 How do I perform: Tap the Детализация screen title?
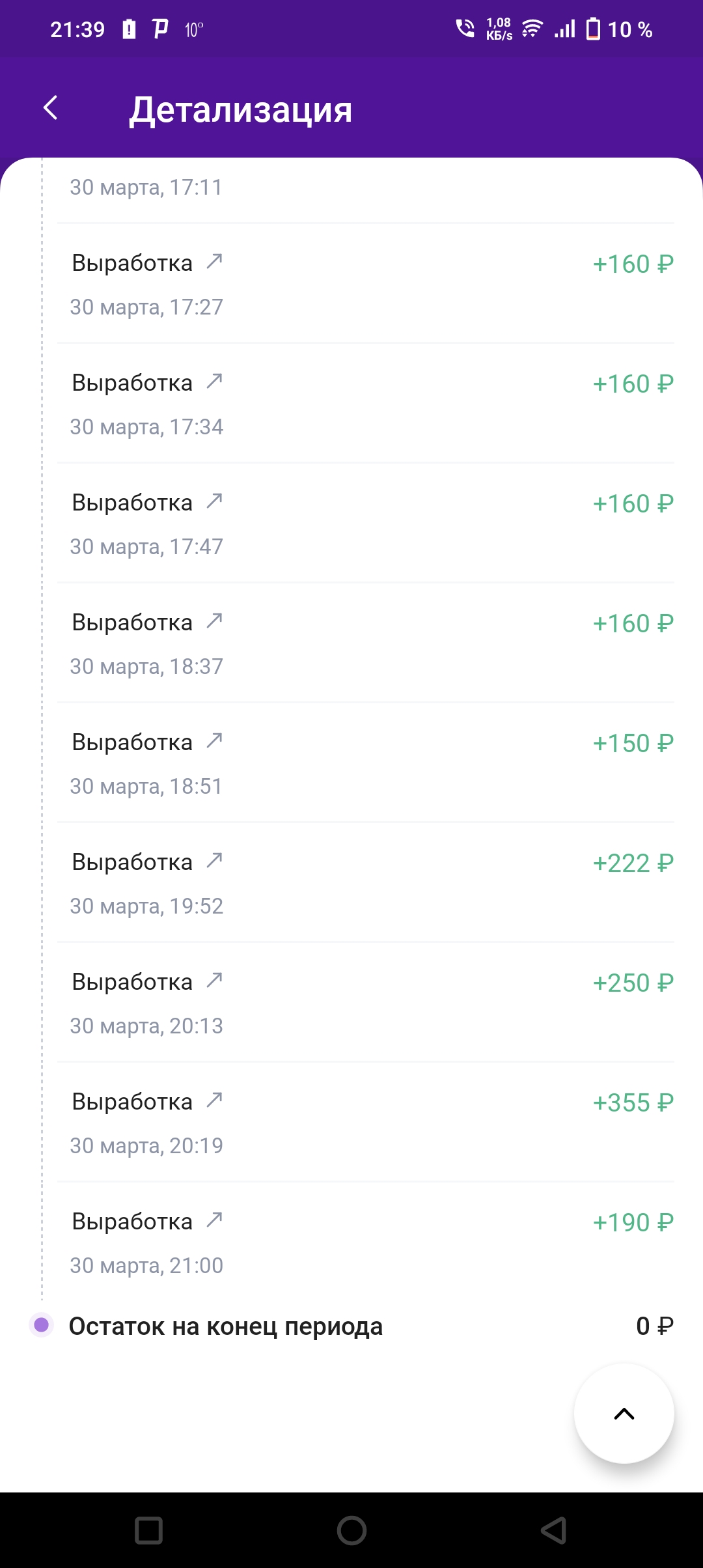(241, 109)
